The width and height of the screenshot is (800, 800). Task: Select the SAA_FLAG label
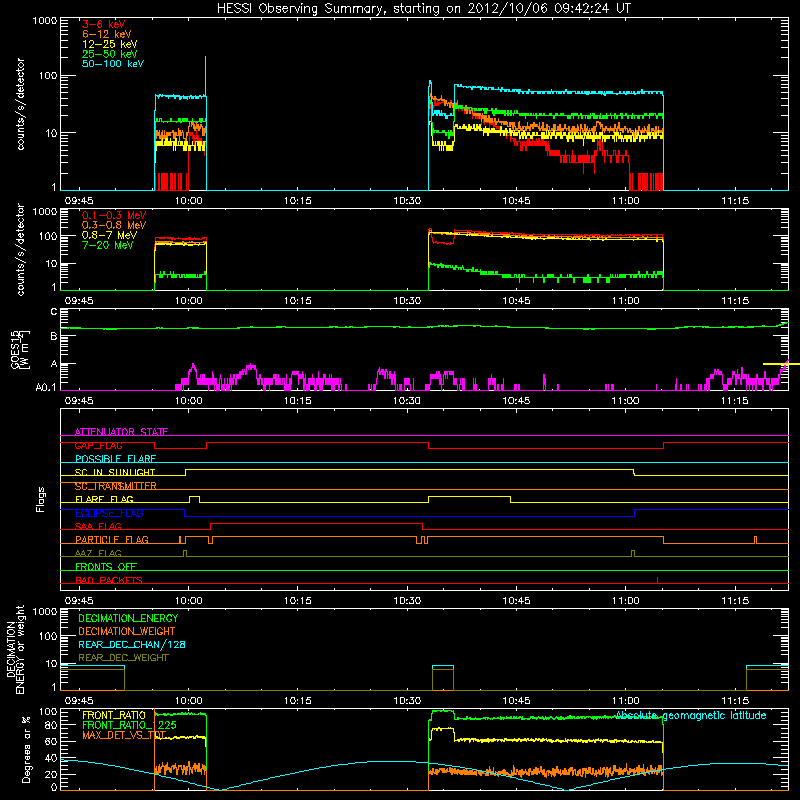(98, 526)
